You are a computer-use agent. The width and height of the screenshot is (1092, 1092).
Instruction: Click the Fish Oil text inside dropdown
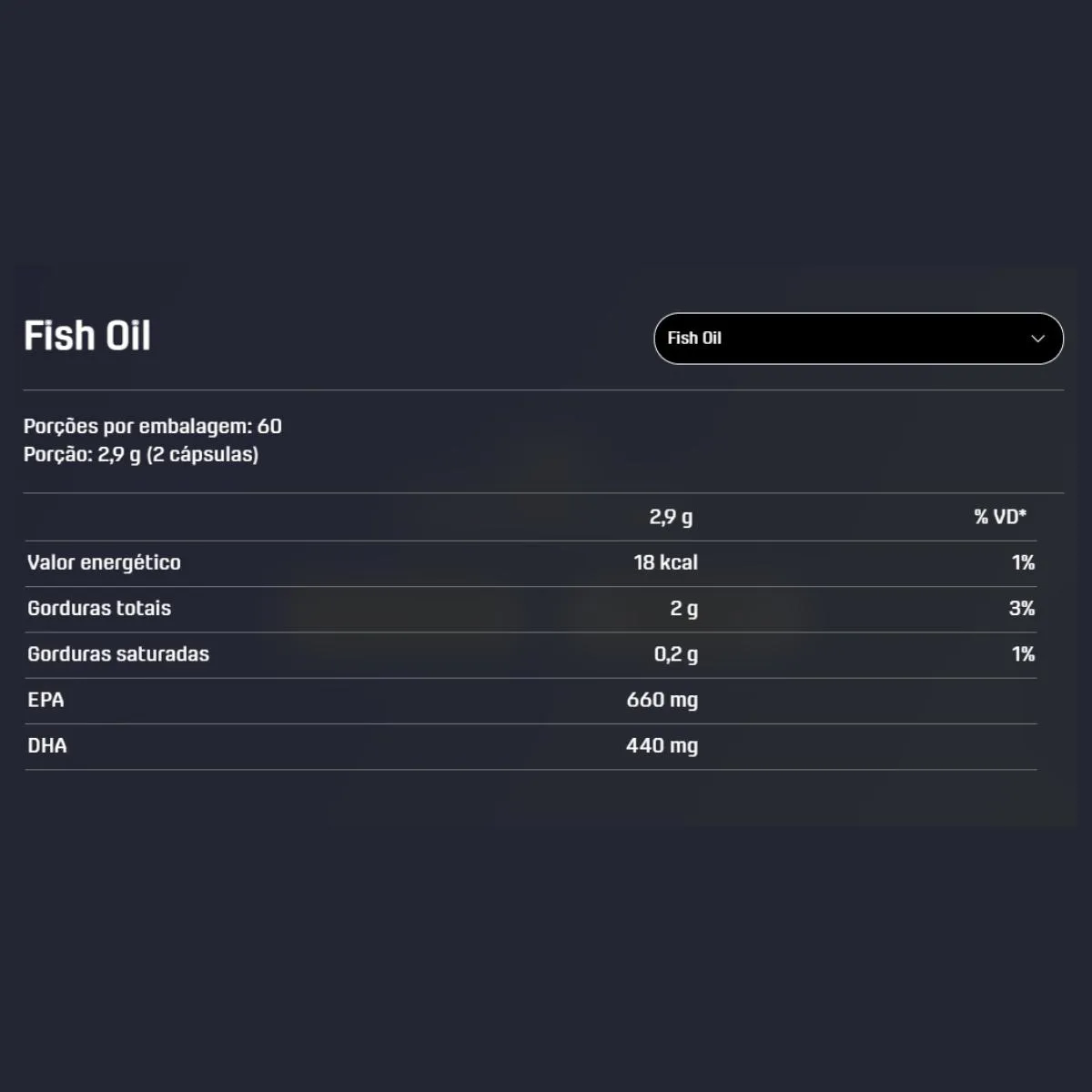coord(694,338)
